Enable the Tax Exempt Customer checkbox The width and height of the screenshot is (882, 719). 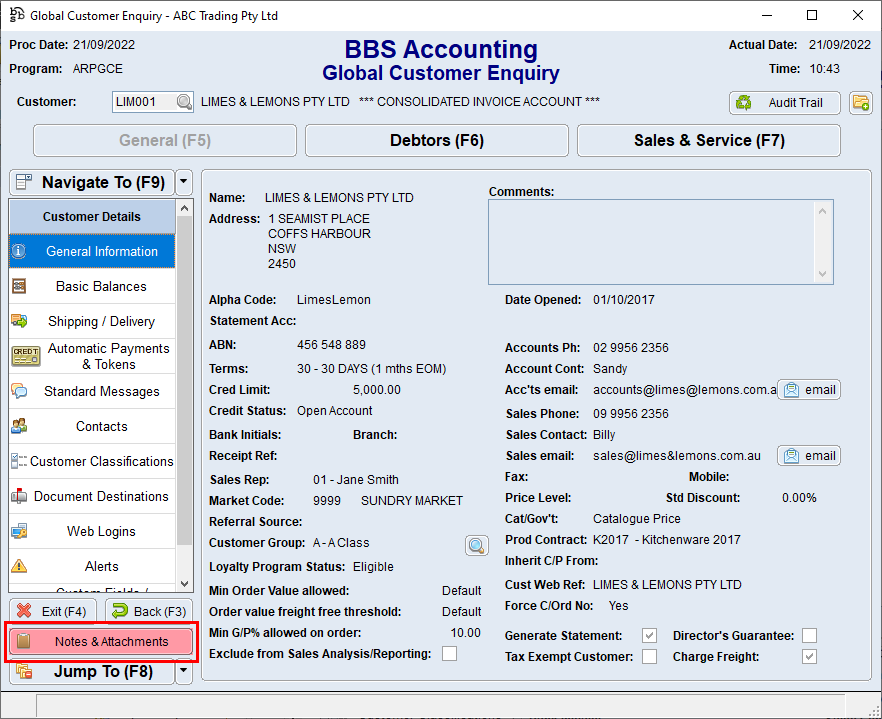click(649, 656)
